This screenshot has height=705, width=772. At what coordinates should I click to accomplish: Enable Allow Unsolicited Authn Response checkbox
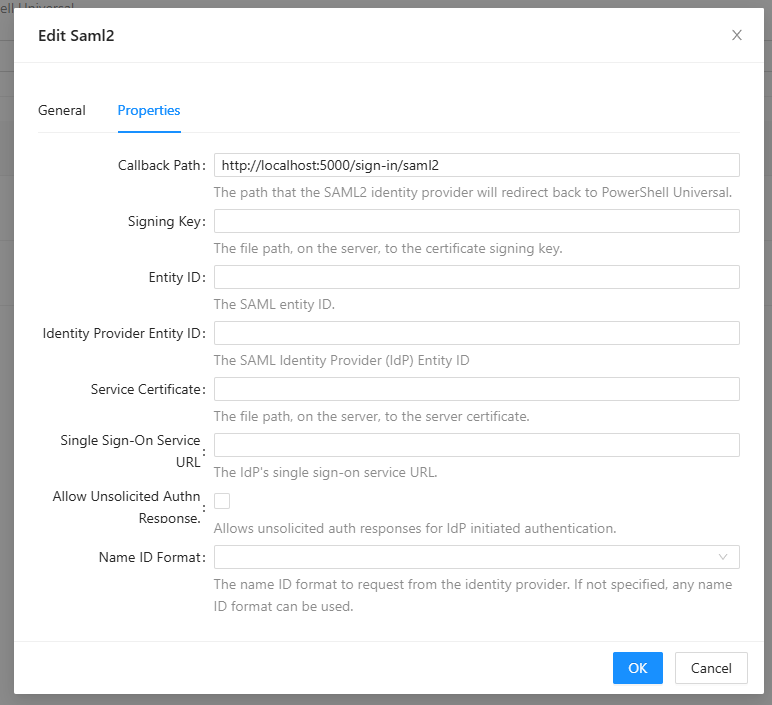click(222, 501)
